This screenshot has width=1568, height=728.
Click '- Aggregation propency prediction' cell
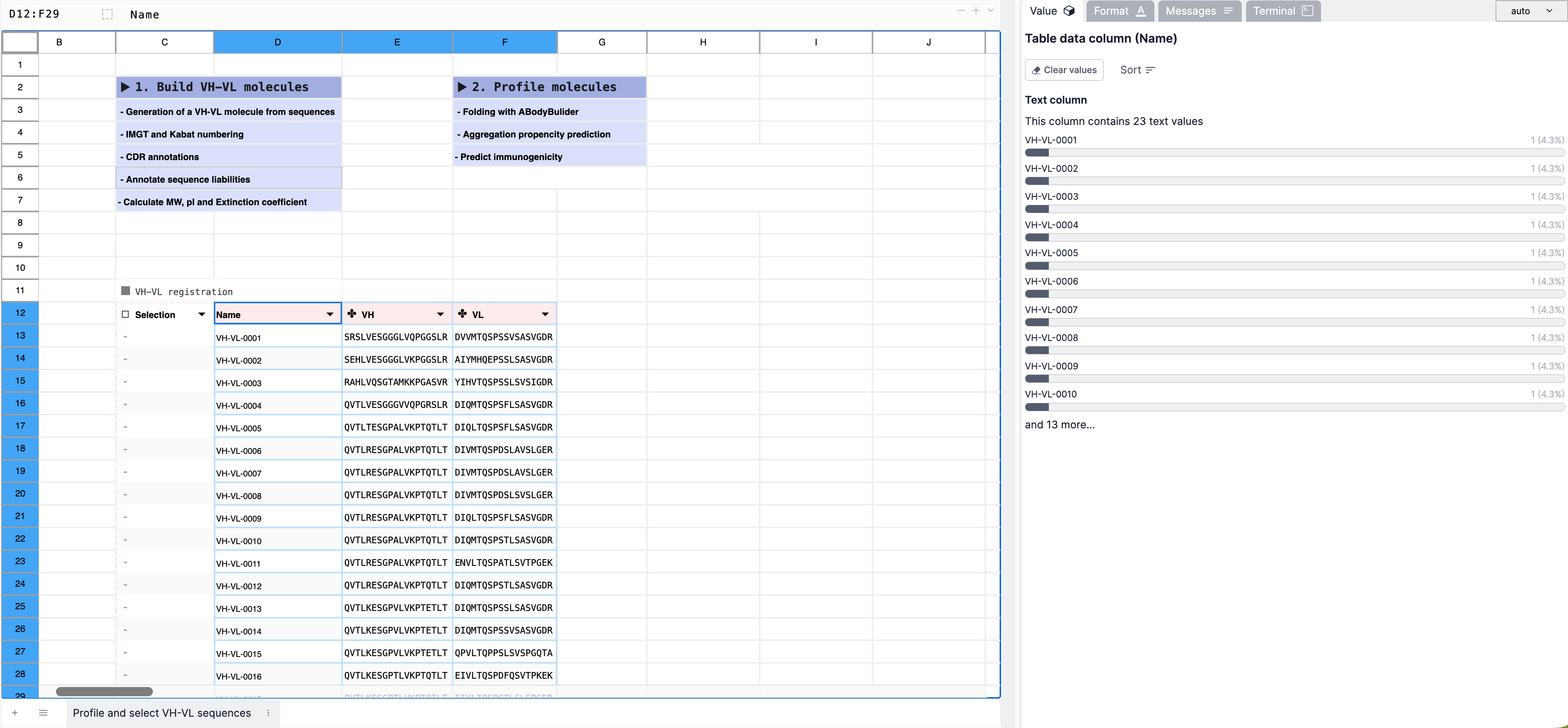550,133
